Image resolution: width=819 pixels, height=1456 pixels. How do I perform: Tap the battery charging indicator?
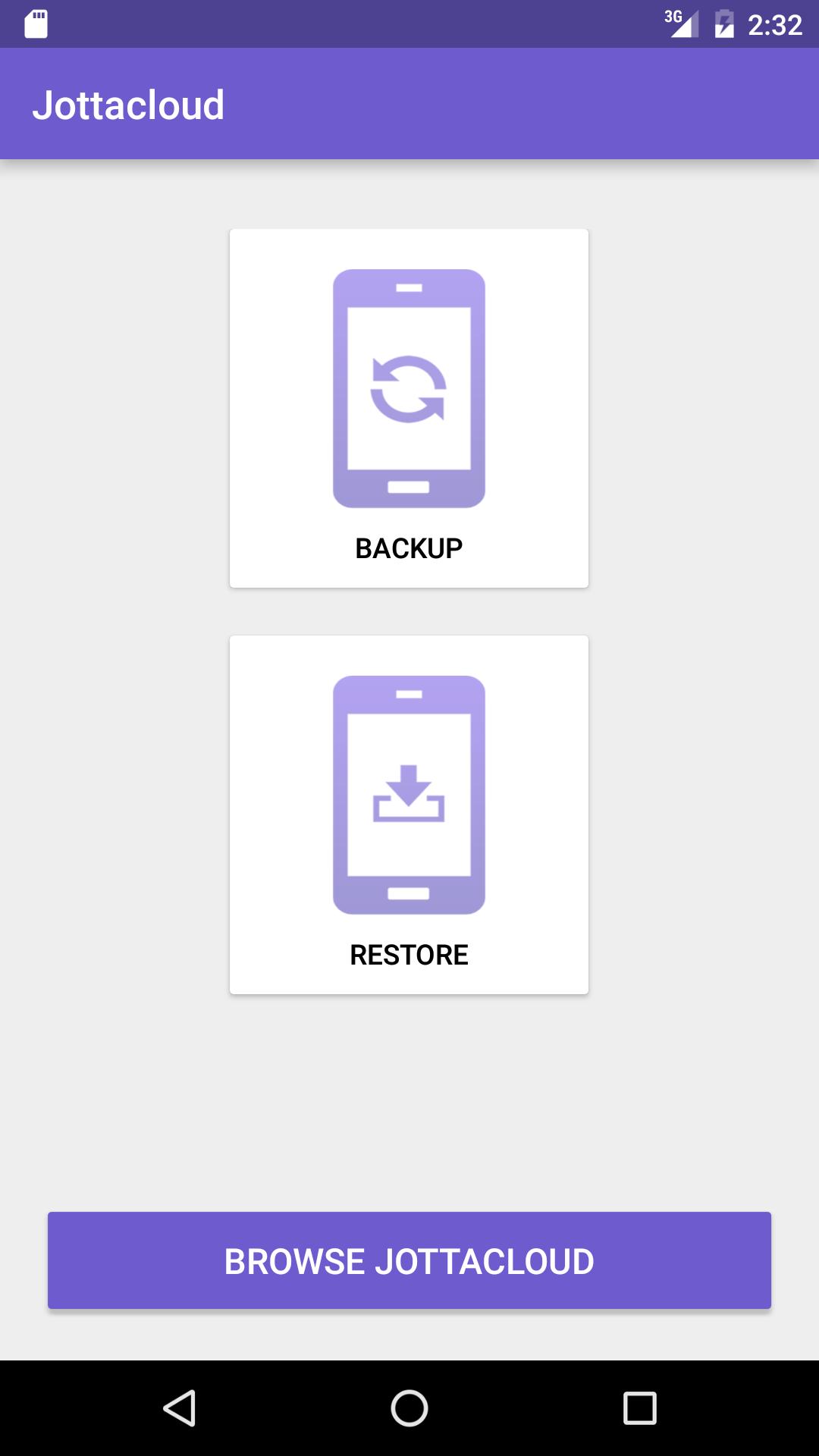coord(724,24)
